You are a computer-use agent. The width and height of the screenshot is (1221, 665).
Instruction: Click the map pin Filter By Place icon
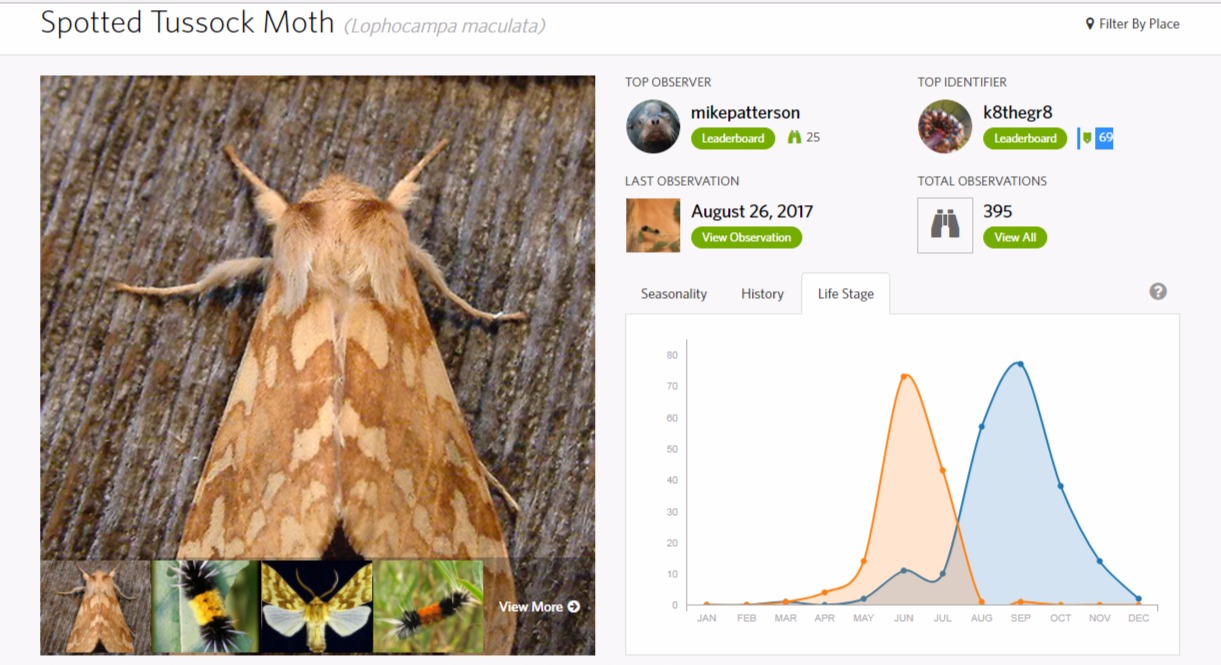1090,24
